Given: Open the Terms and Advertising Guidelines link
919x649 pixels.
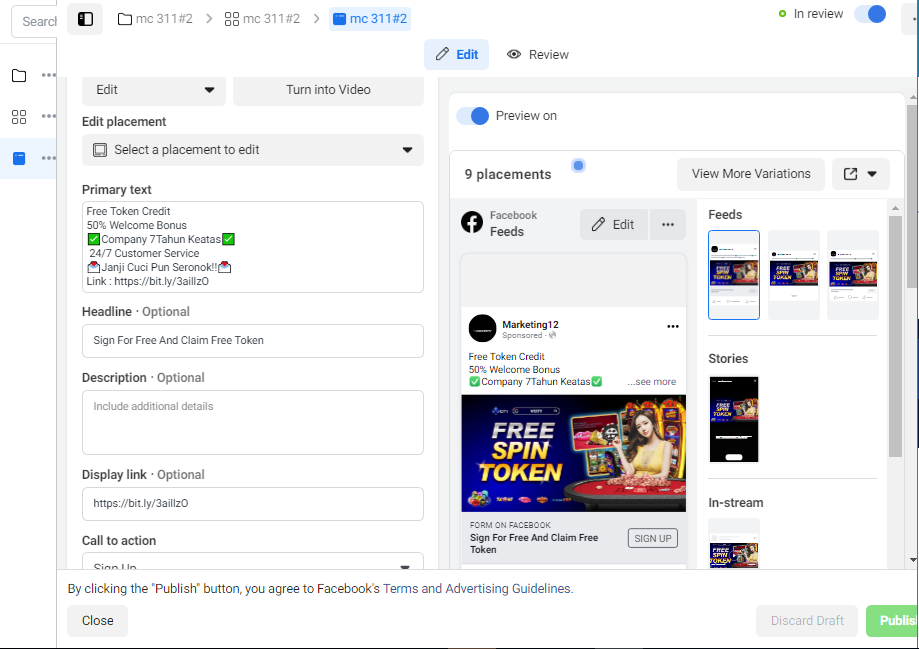Looking at the screenshot, I should point(476,589).
